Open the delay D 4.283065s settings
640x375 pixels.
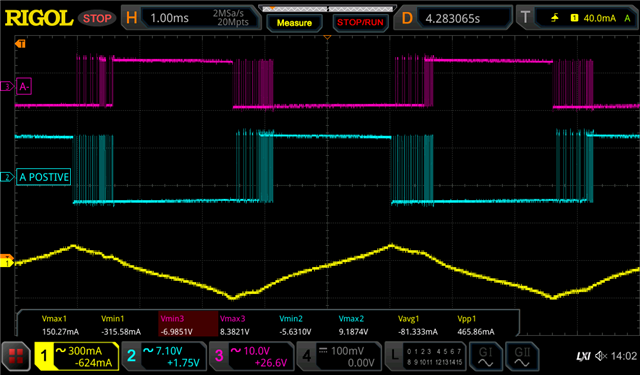pyautogui.click(x=453, y=18)
